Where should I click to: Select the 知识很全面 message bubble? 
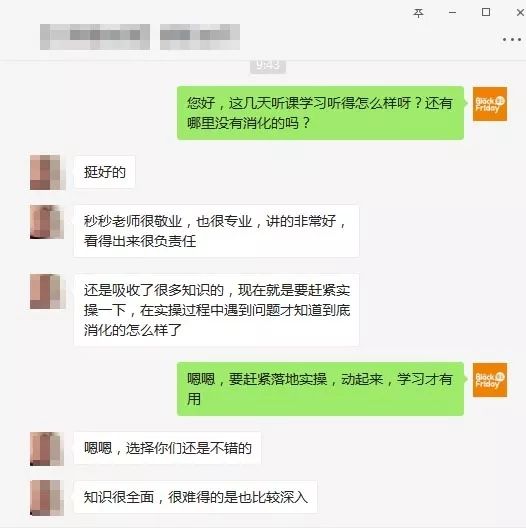tap(195, 497)
